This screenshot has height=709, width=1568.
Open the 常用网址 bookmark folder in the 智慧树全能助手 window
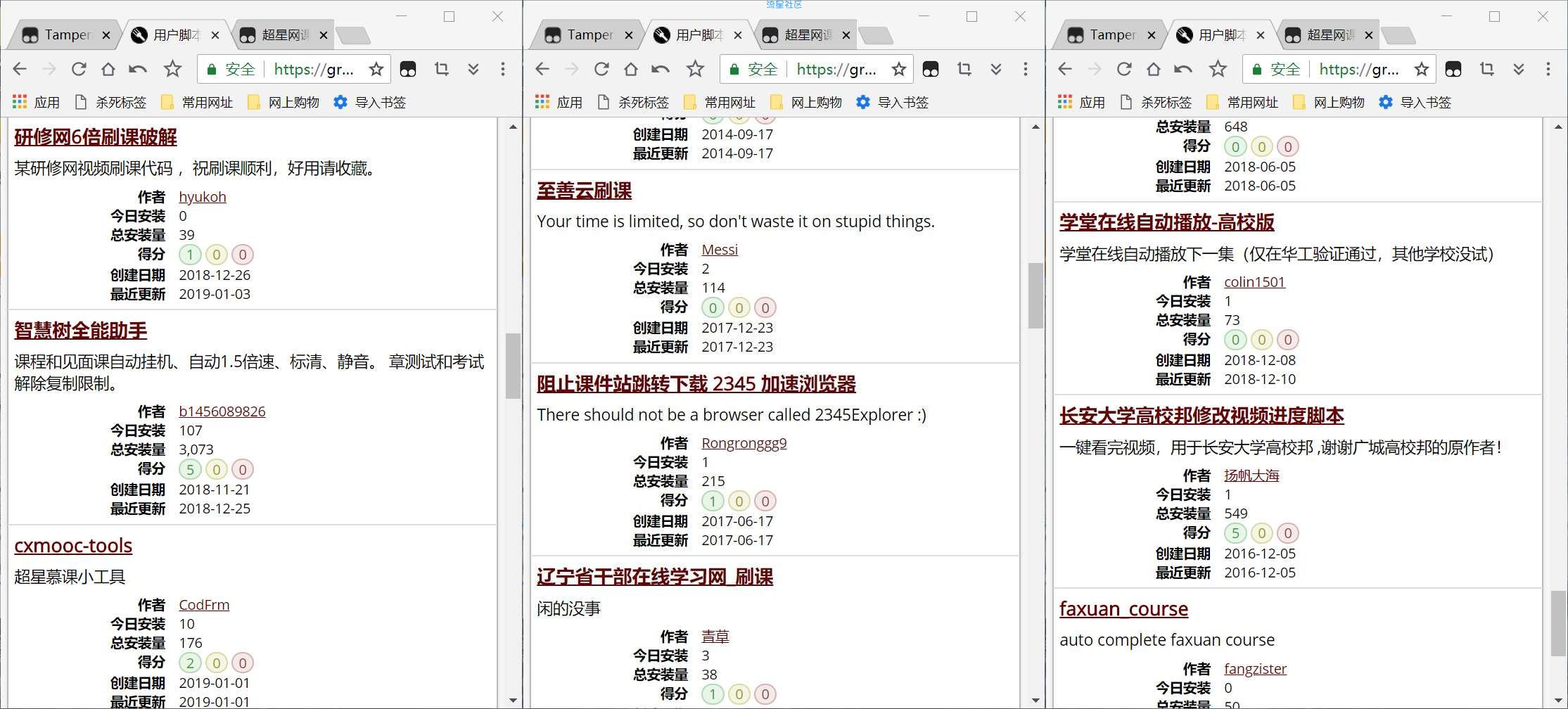(x=197, y=102)
